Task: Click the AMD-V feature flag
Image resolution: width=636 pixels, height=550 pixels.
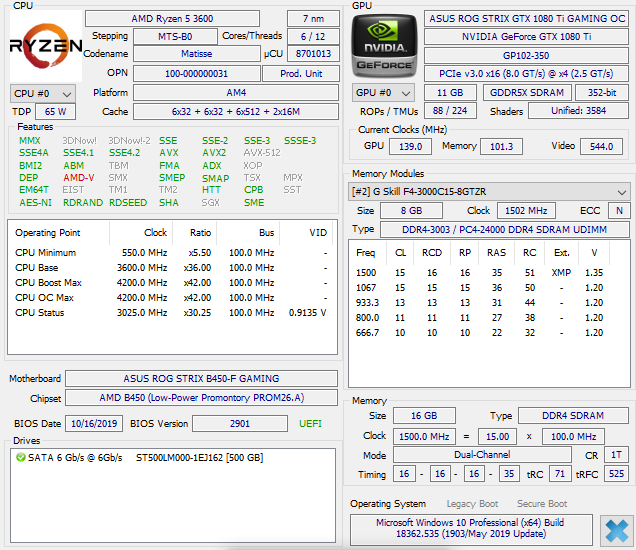Action: pos(79,178)
